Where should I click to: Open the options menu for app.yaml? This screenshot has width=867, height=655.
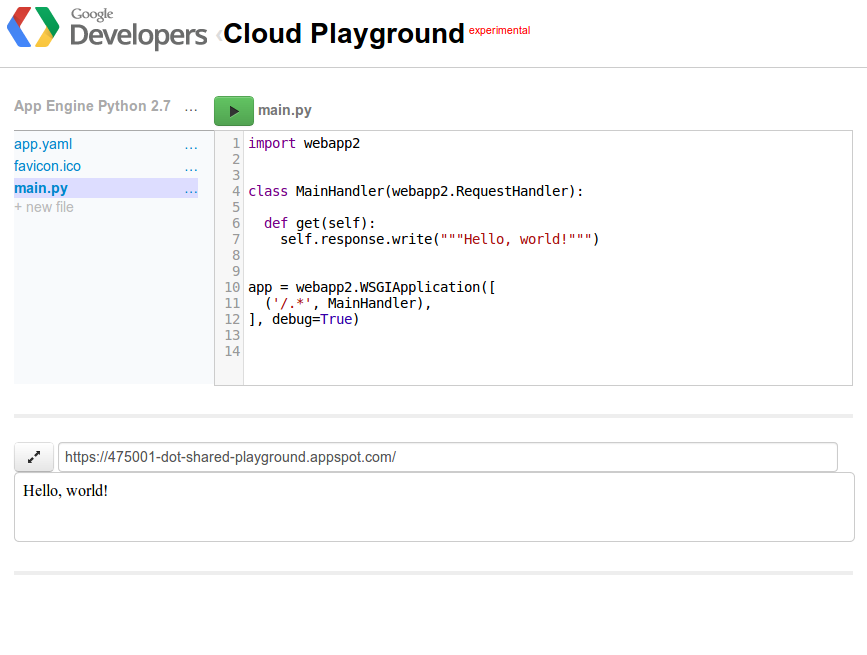191,146
